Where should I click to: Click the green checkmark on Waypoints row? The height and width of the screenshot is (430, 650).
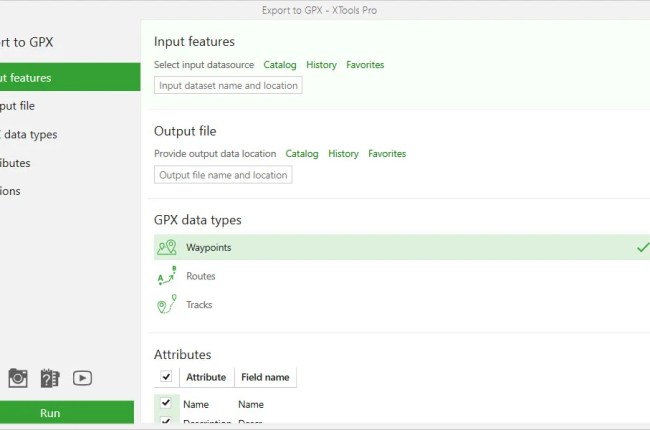pyautogui.click(x=642, y=247)
